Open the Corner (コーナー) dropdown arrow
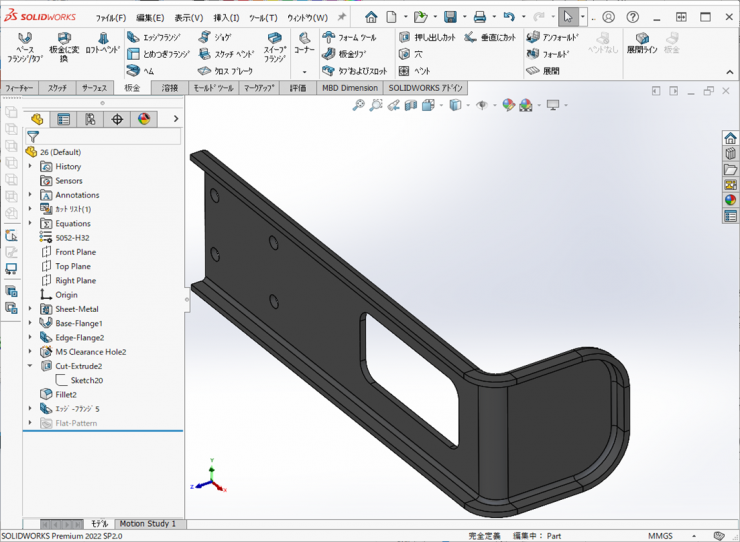The width and height of the screenshot is (740, 542). (304, 72)
